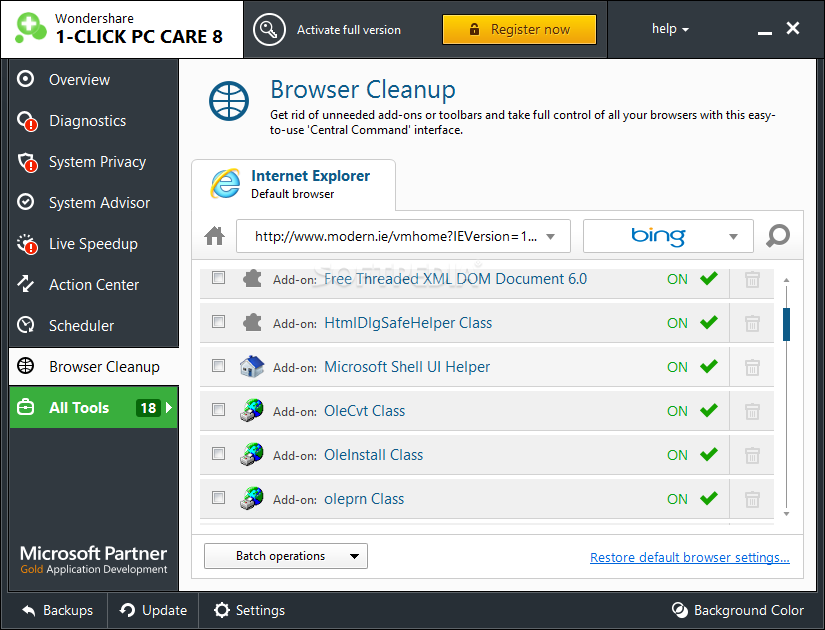Click the add-on list scrollbar thumb
The width and height of the screenshot is (825, 630).
[787, 324]
